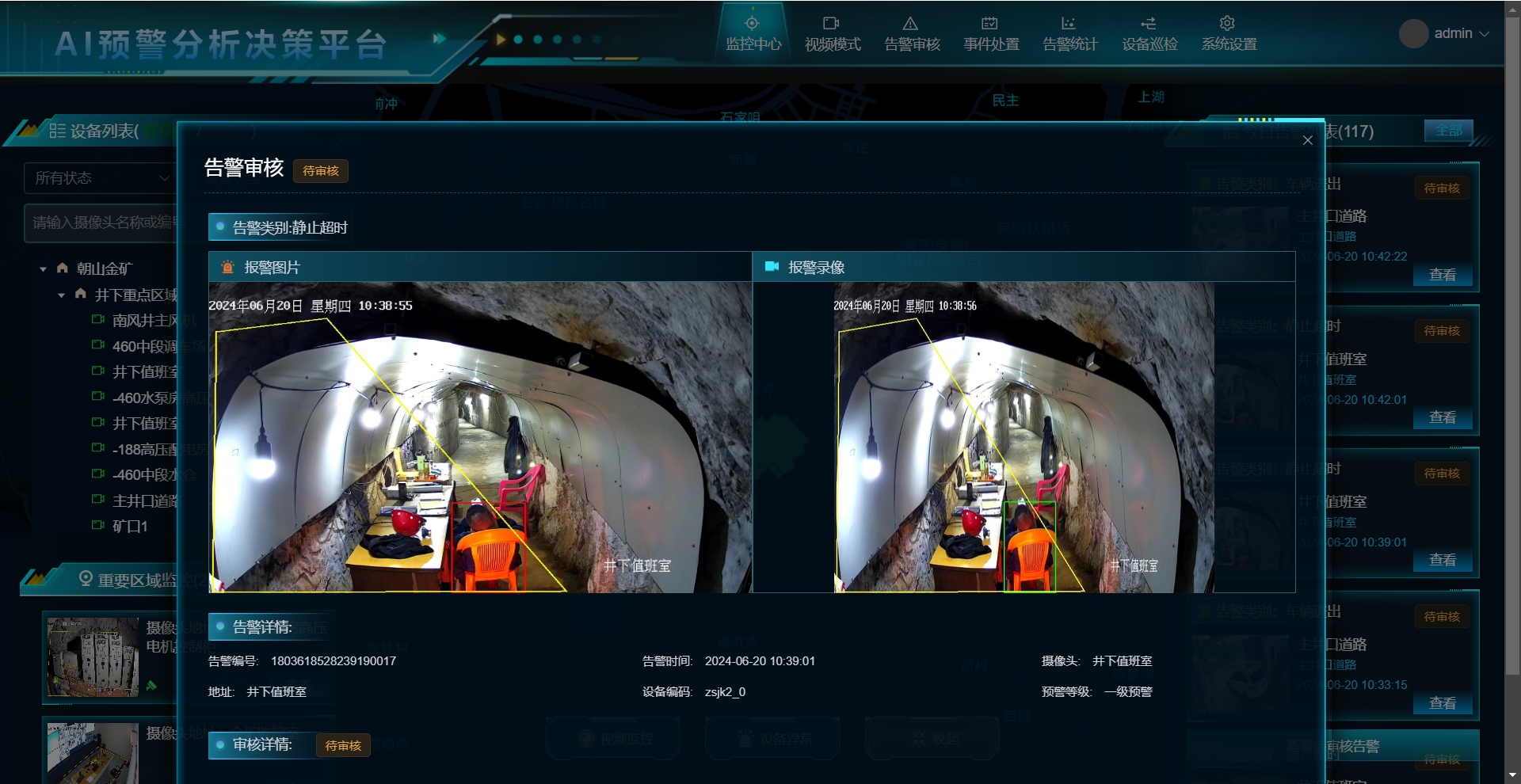Image resolution: width=1521 pixels, height=784 pixels.
Task: Click the 告警审核 warning triangle icon
Action: pos(910,23)
